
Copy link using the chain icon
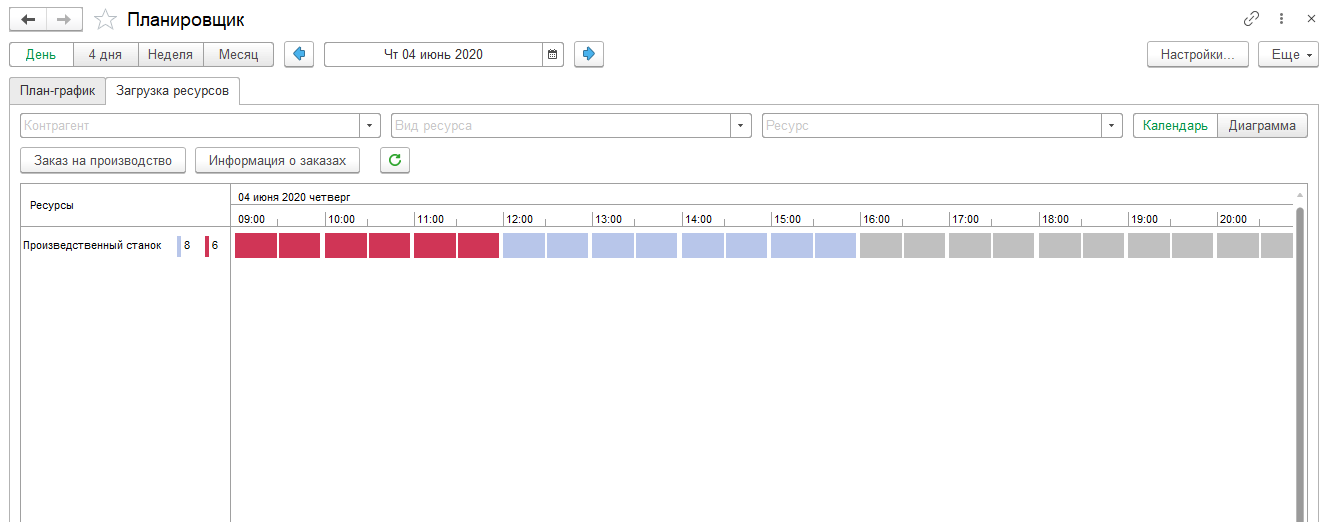[x=1251, y=19]
